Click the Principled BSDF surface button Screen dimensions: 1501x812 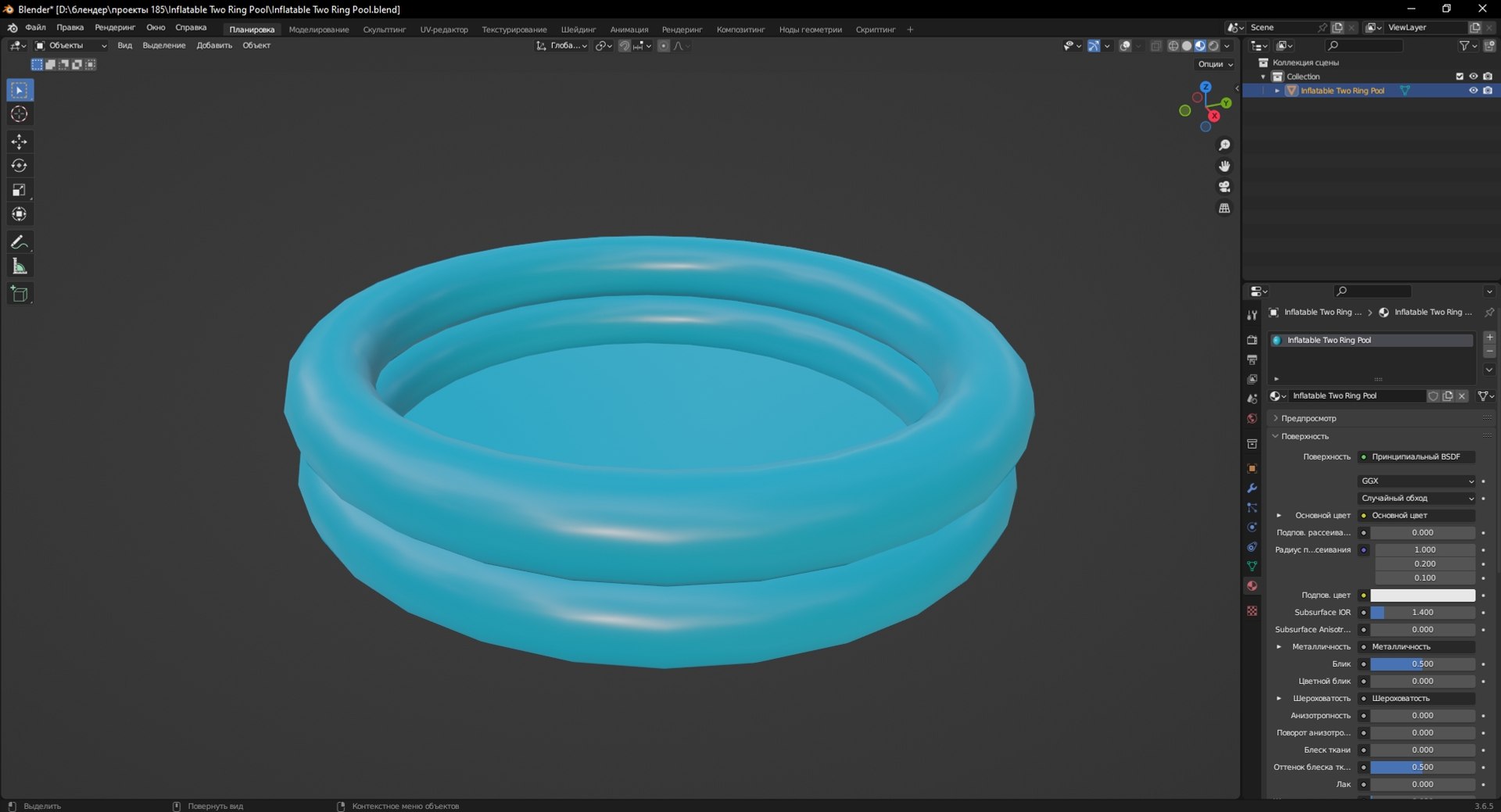[1417, 456]
